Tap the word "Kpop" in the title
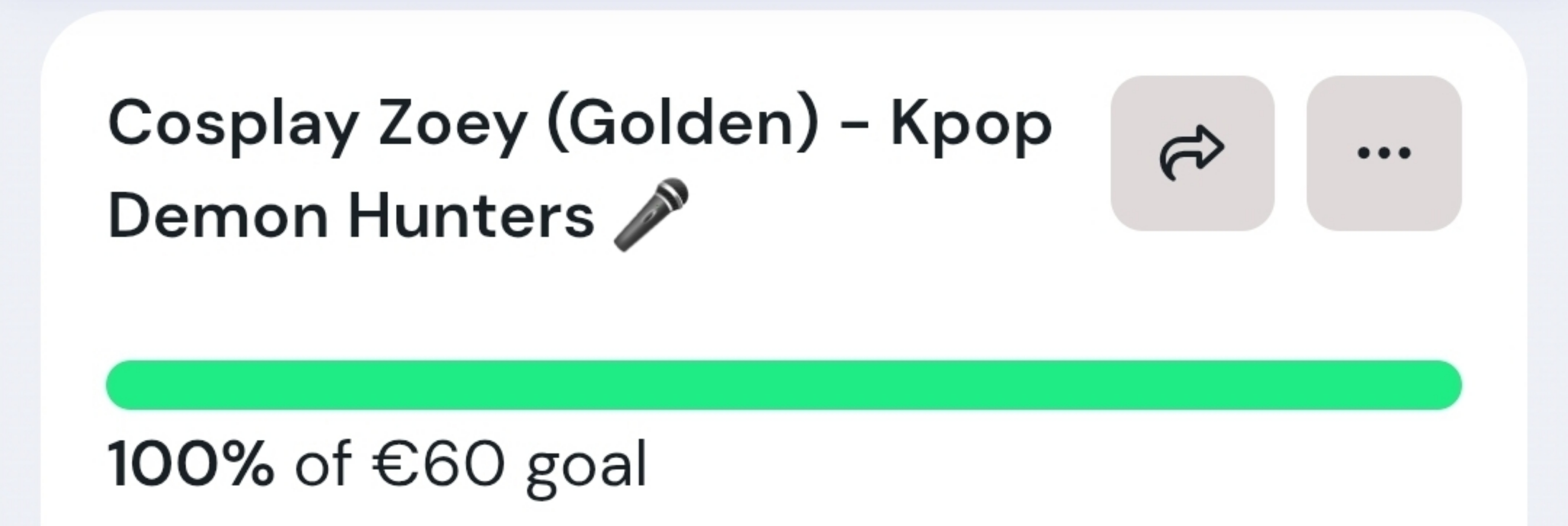Image resolution: width=1568 pixels, height=526 pixels. tap(971, 125)
